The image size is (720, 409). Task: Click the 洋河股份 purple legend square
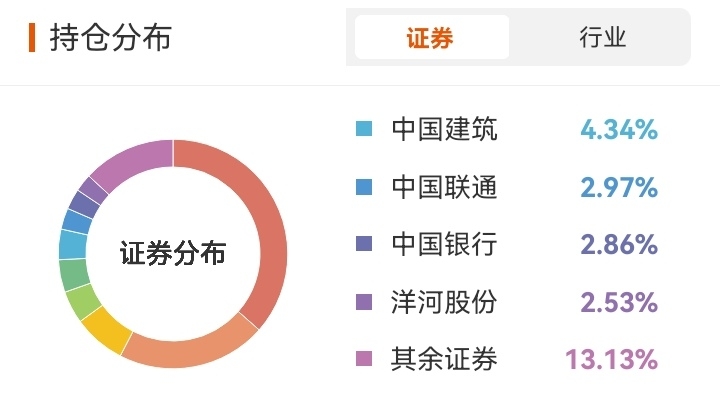click(364, 302)
